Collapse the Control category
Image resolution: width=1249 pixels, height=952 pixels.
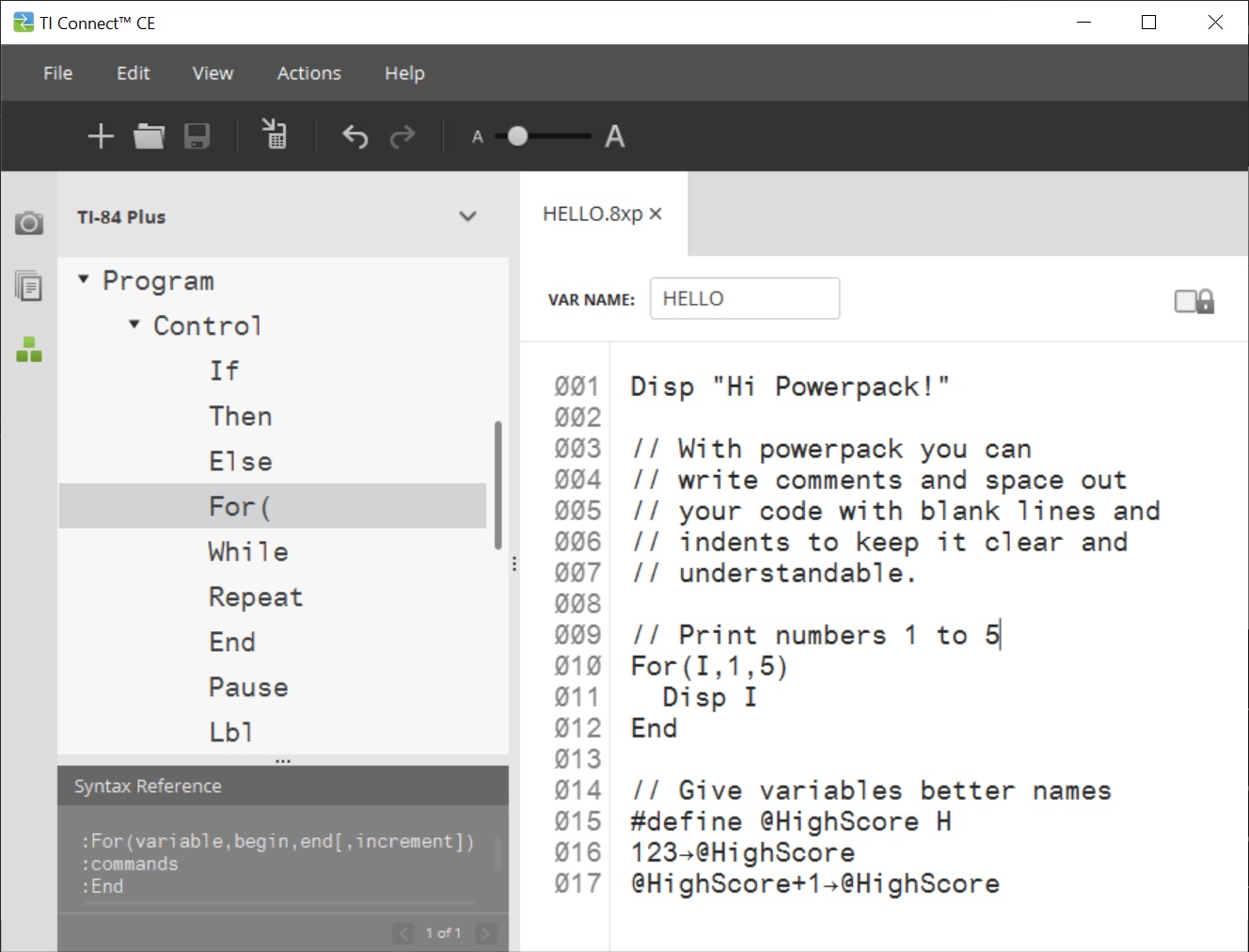[134, 325]
